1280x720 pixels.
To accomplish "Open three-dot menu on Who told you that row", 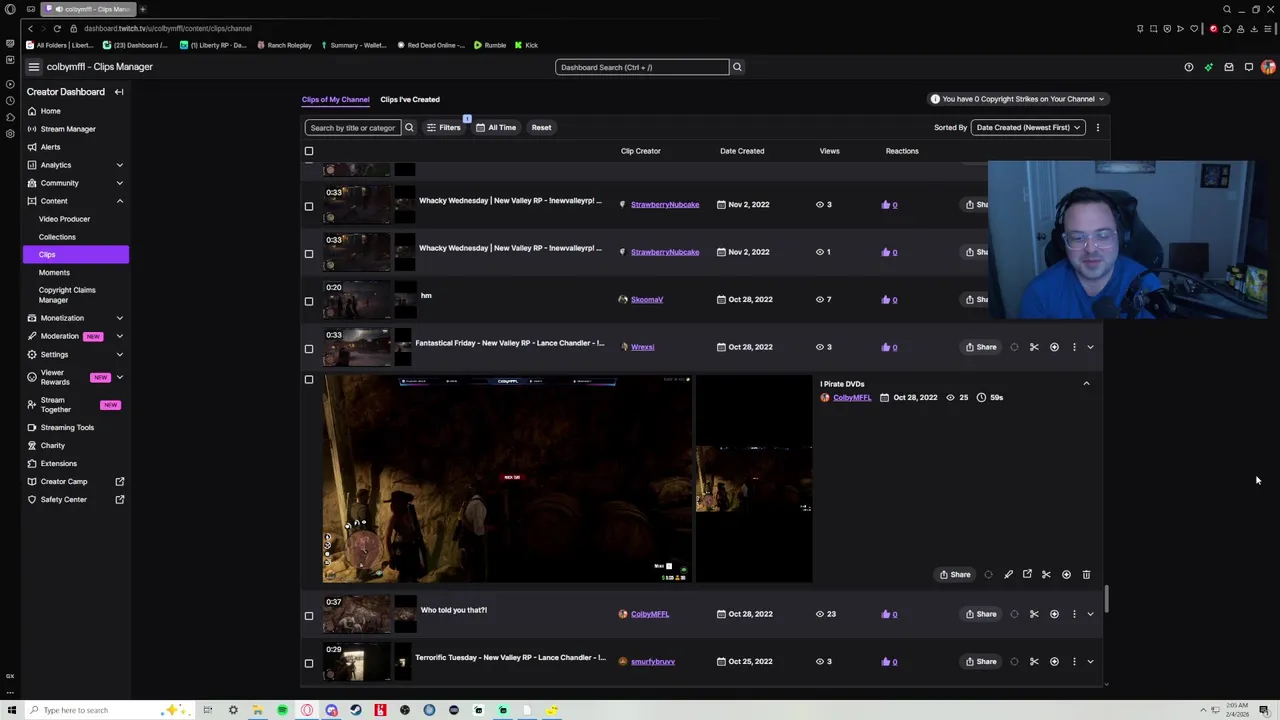I will pyautogui.click(x=1074, y=614).
